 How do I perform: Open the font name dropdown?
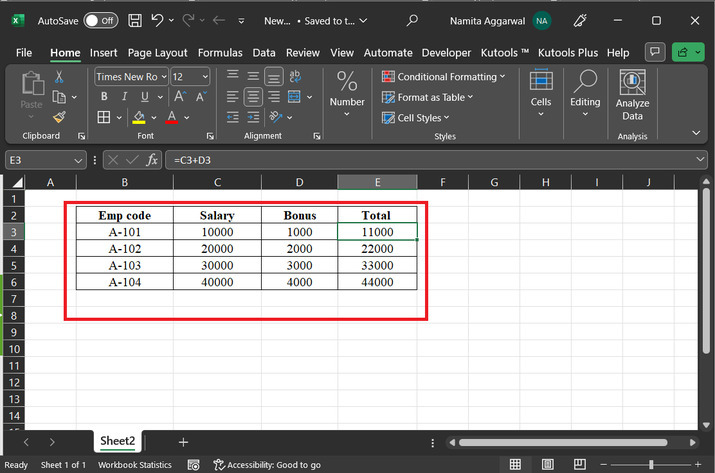(162, 77)
